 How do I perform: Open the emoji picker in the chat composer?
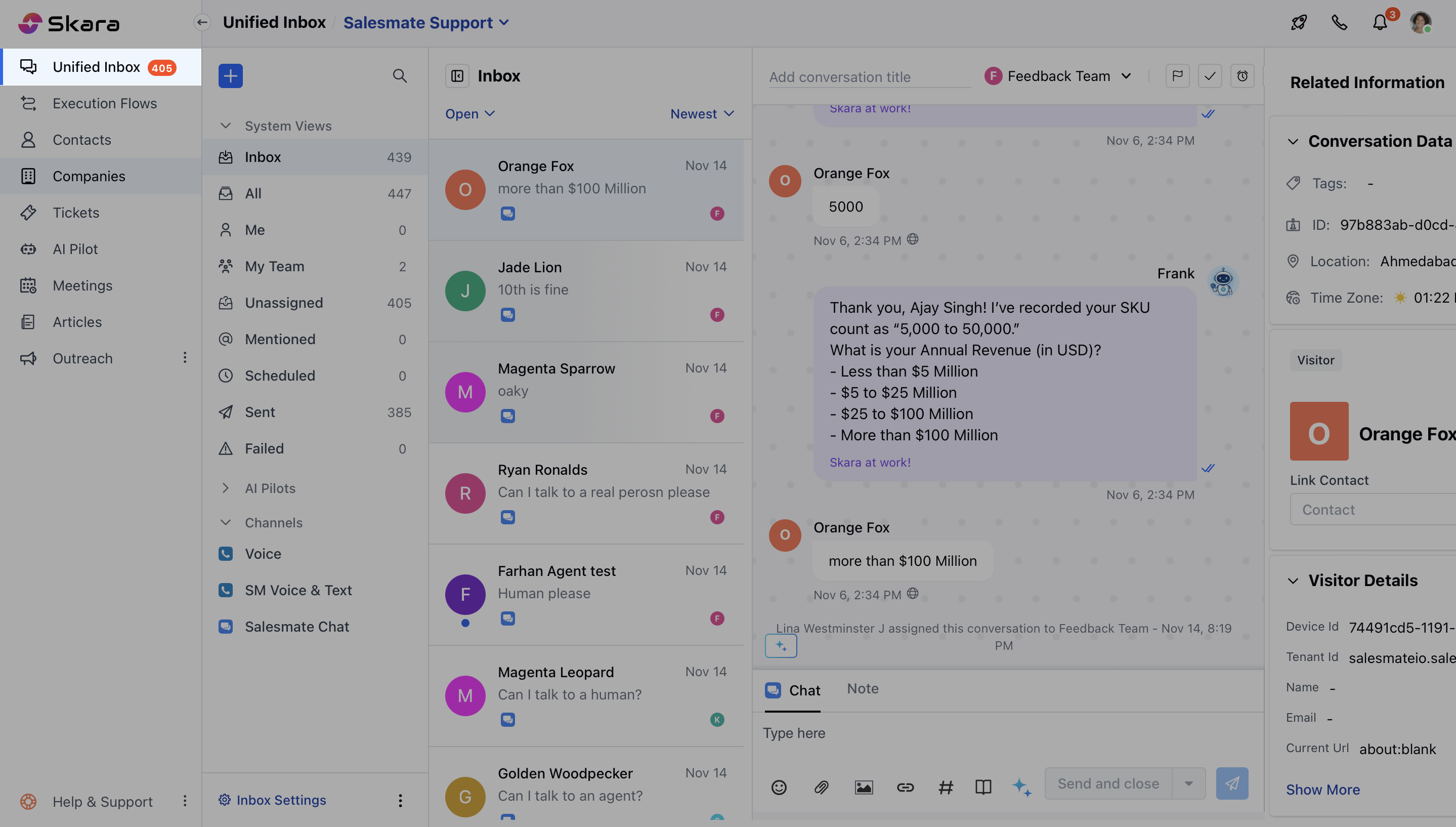[x=778, y=787]
